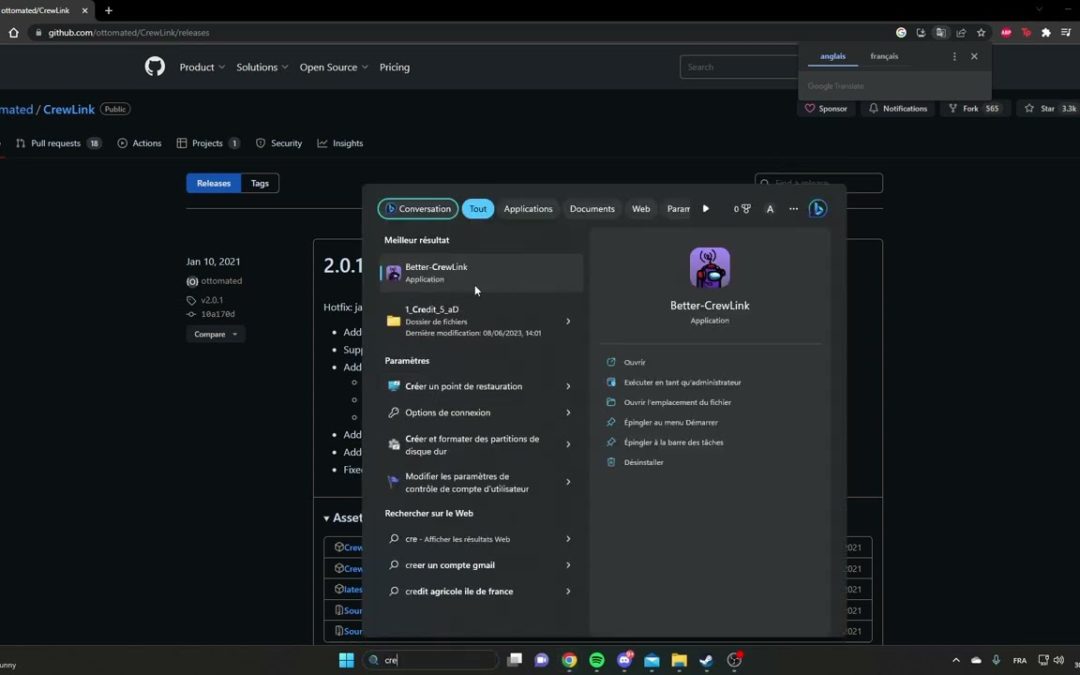Viewport: 1080px width, 675px height.
Task: Open the rewards points icon in search panel
Action: [742, 209]
